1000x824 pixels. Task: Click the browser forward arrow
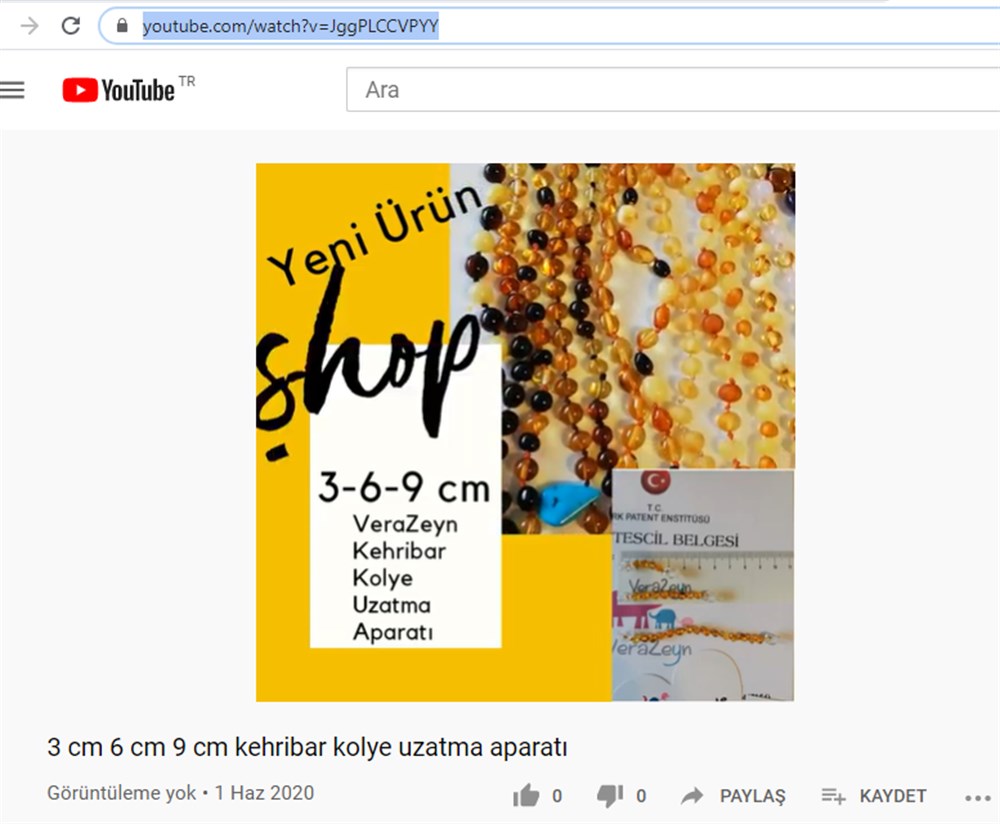coord(29,26)
